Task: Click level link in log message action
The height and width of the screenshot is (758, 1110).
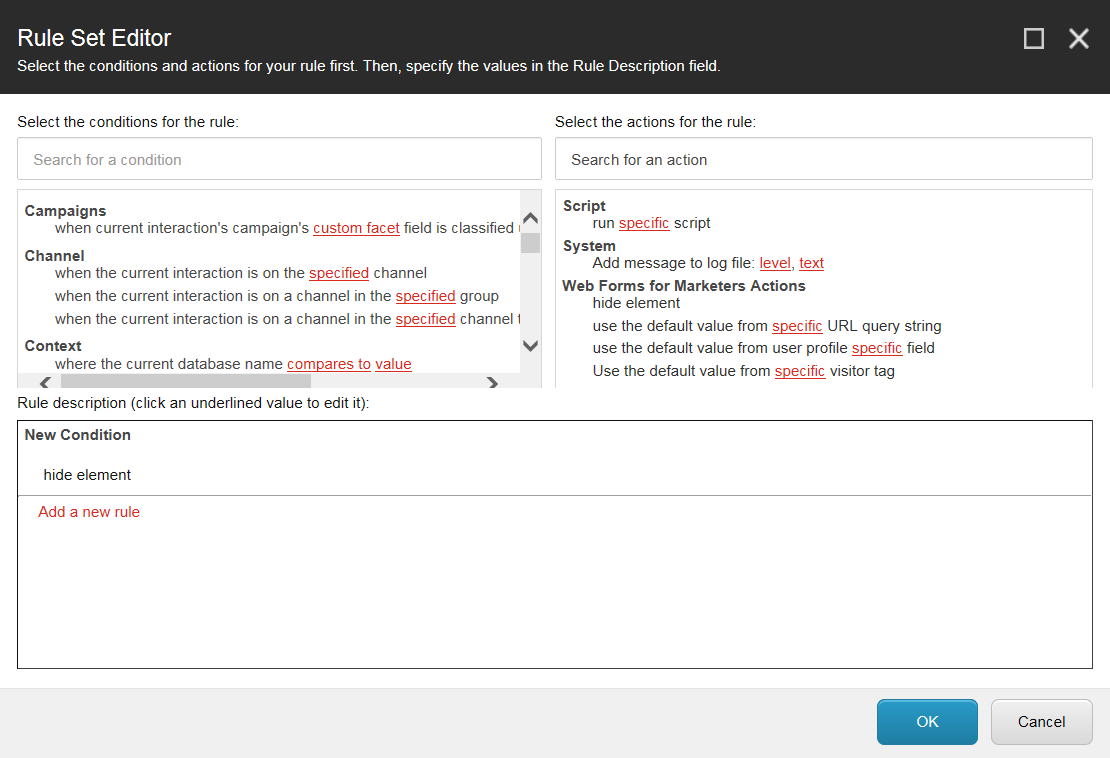Action: [775, 263]
